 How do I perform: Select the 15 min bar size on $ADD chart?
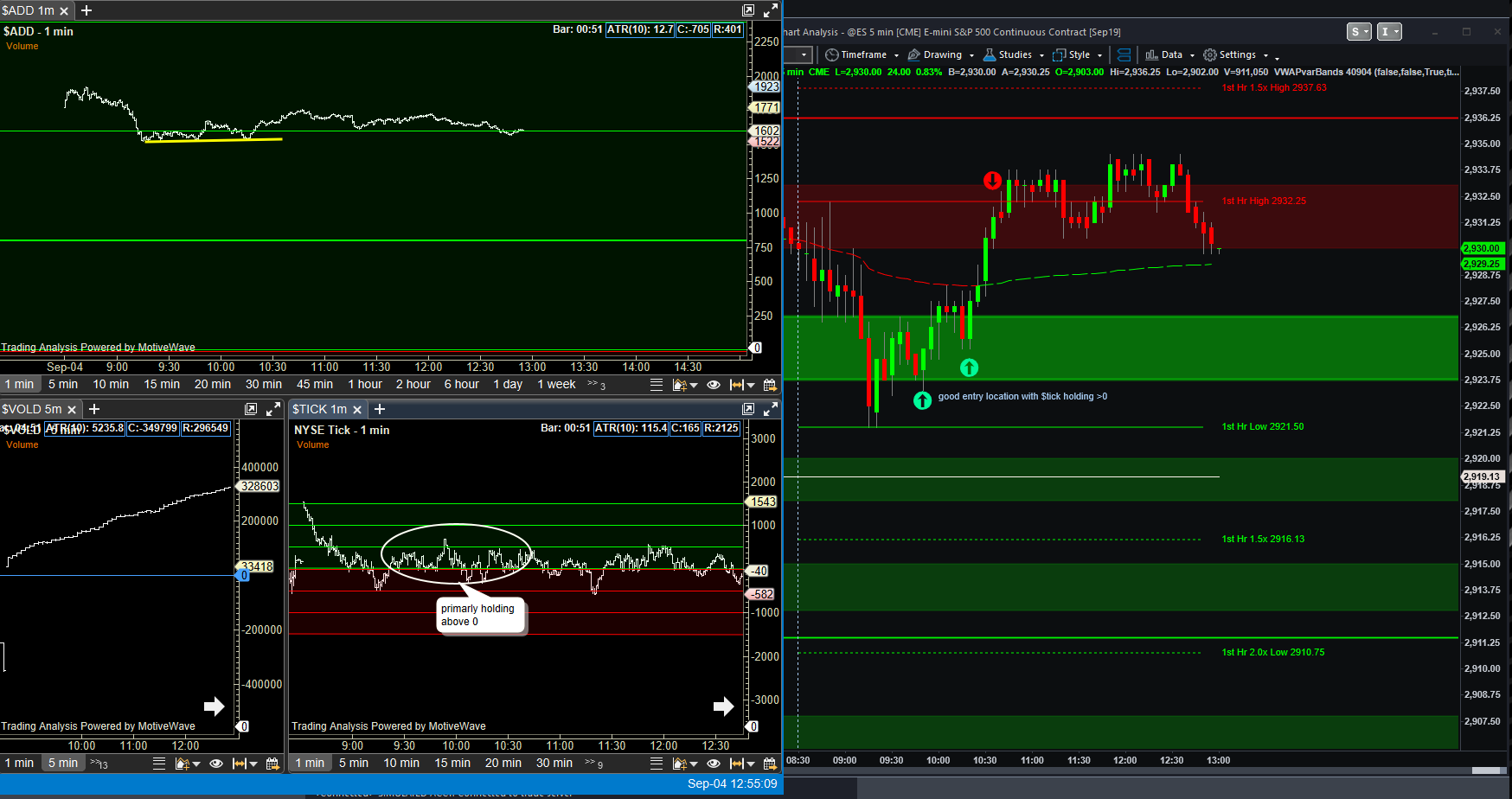162,385
